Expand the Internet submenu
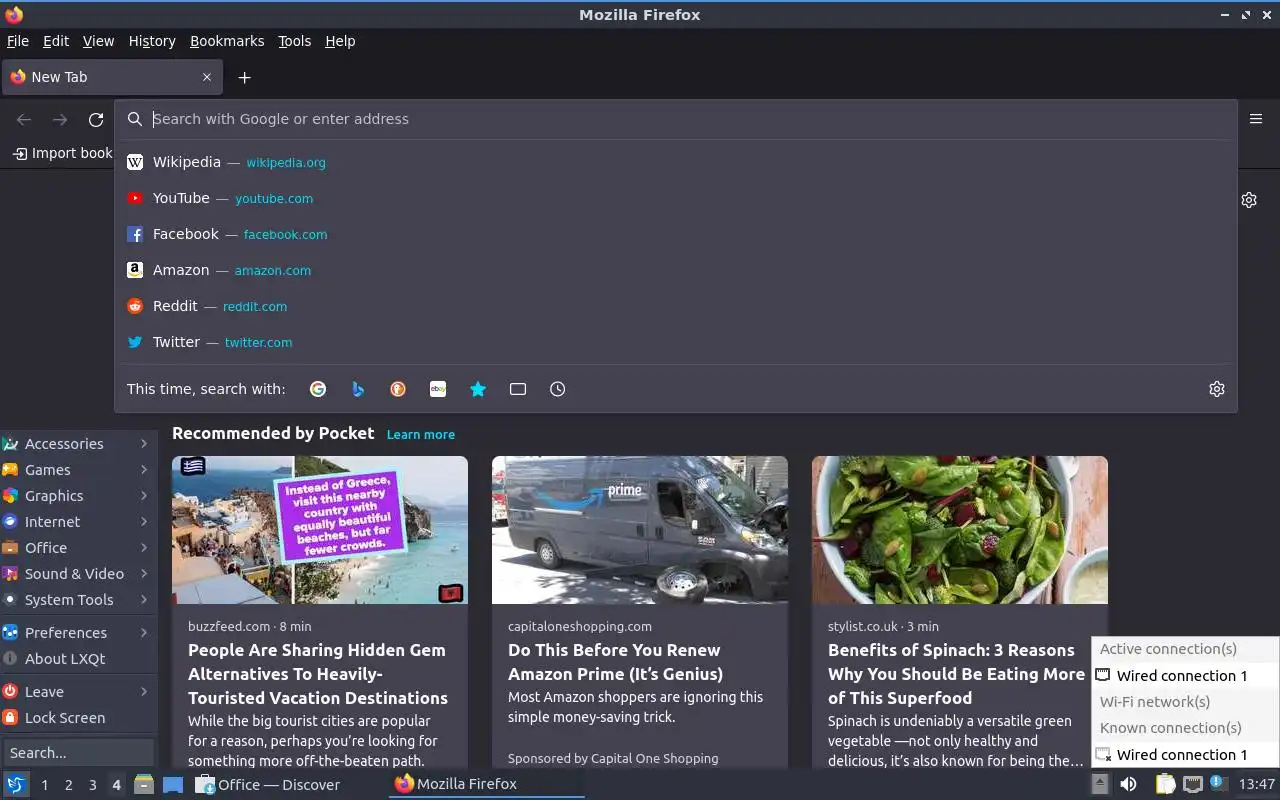1280x800 pixels. (x=79, y=522)
